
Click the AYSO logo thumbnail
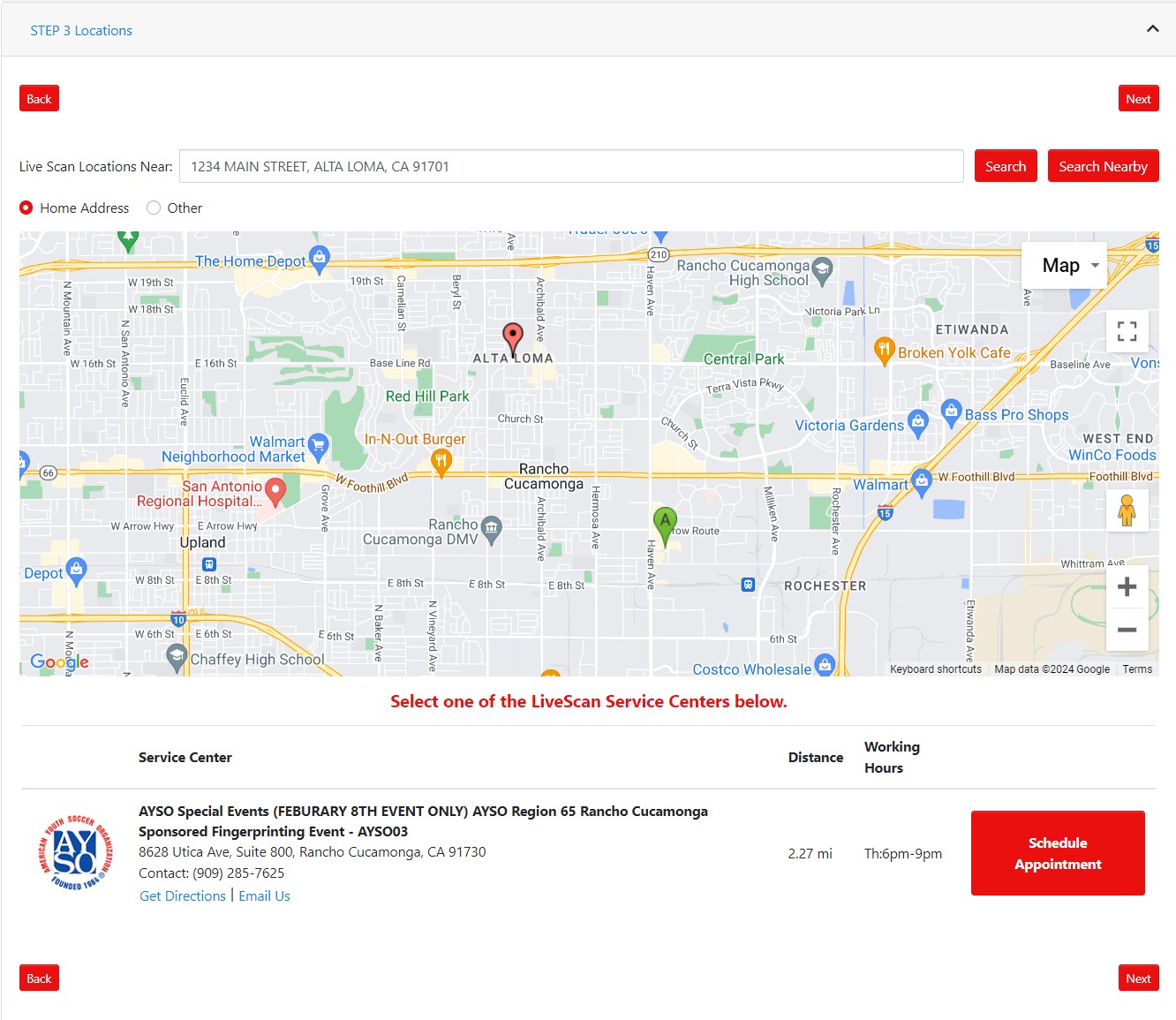(77, 852)
